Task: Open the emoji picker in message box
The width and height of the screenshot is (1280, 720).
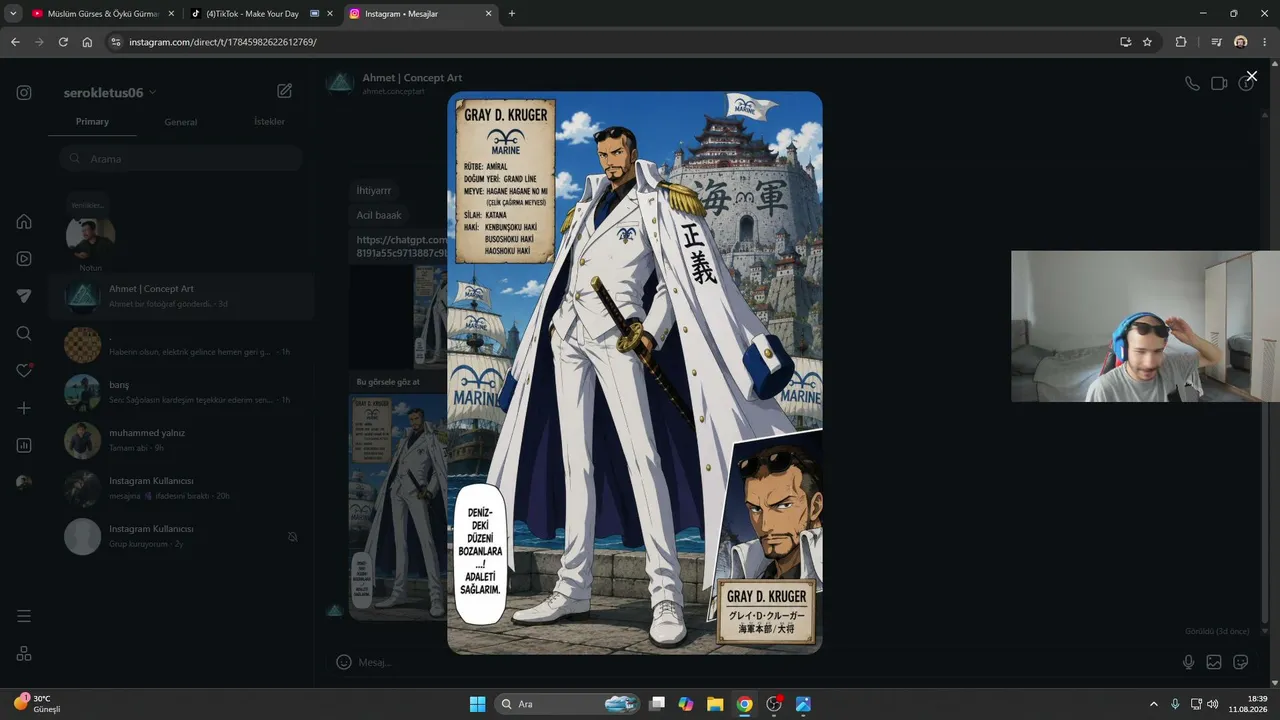Action: point(344,662)
